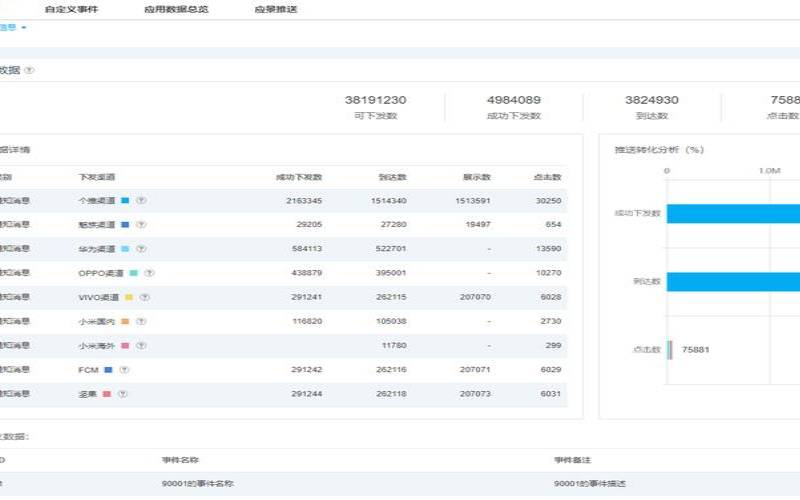Select the value 1514340 in the table
Image resolution: width=800 pixels, height=500 pixels.
389,201
